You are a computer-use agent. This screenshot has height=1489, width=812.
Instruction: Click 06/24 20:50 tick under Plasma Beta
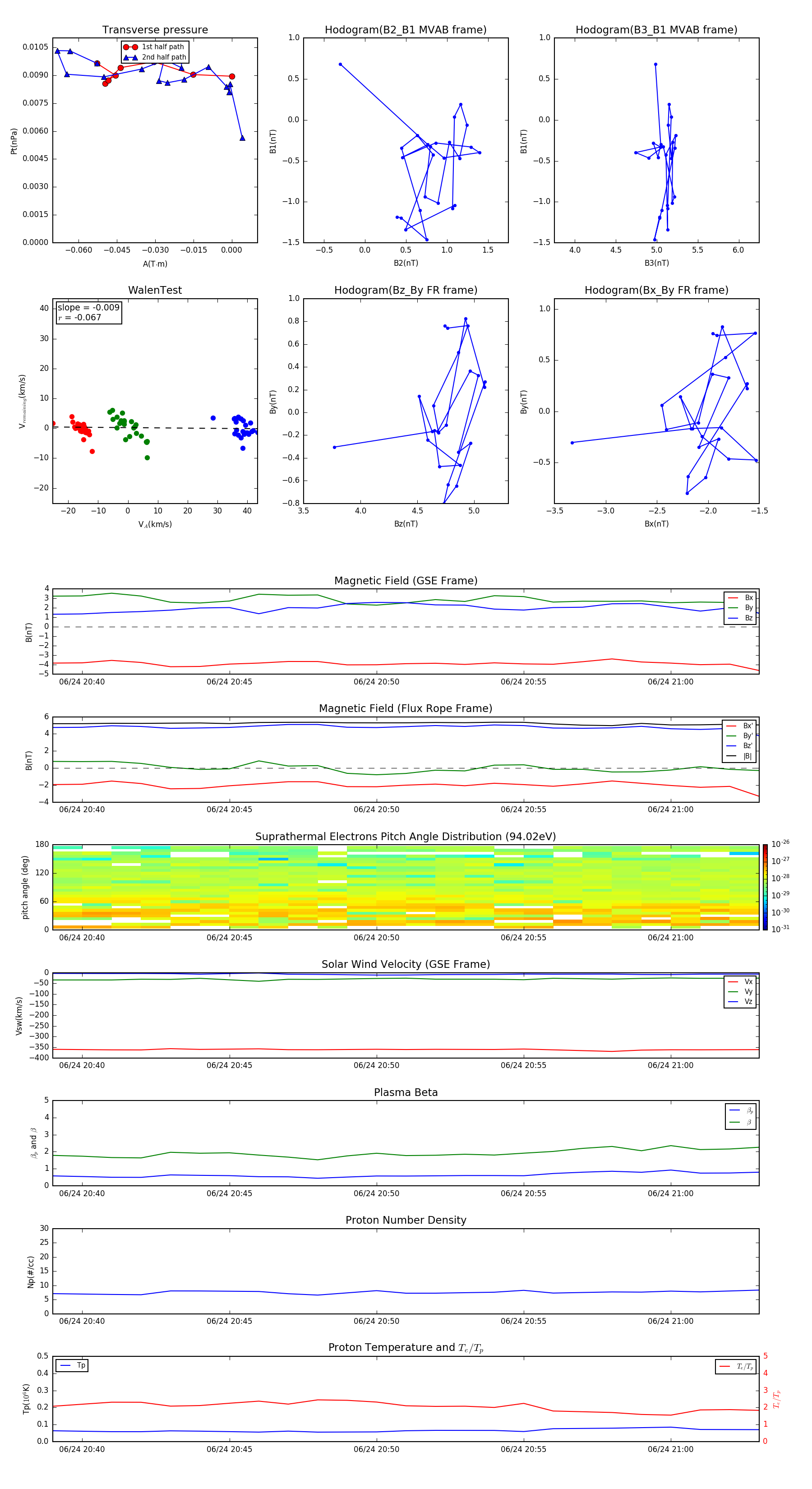(x=376, y=1193)
